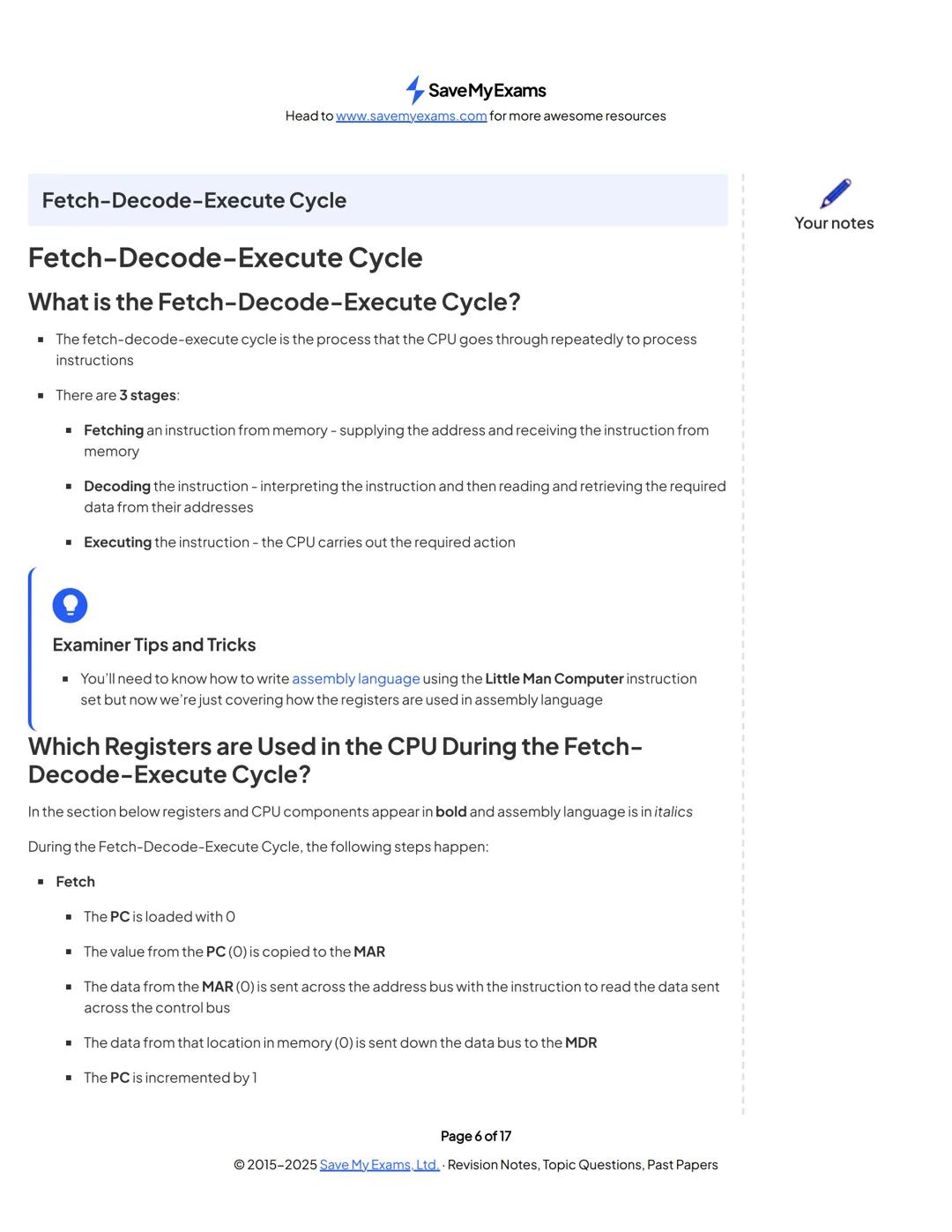Click the blue banner Fetch-Decode-Execute Cycle title

(194, 200)
